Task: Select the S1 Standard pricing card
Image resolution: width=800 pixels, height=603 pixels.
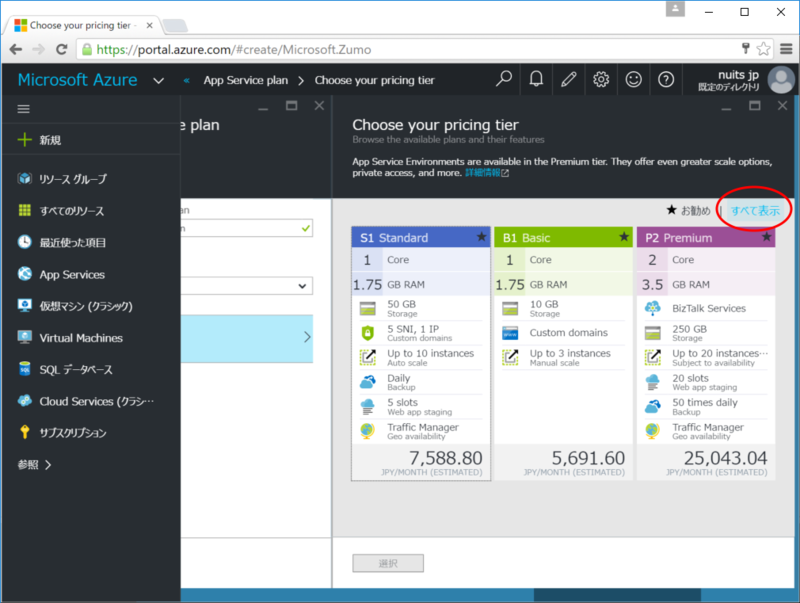Action: 421,354
